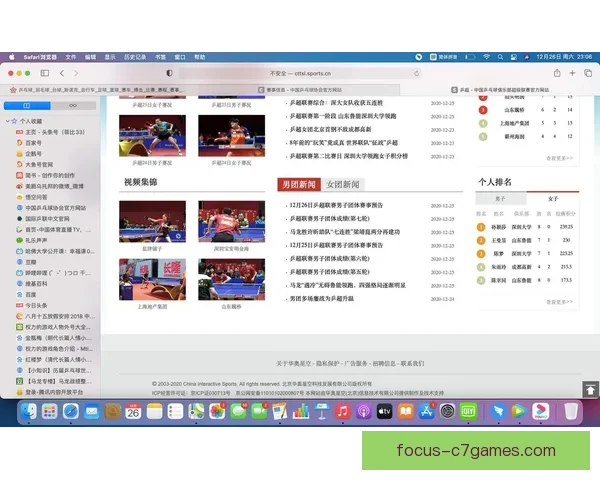
Task: Open FaceTime from the Dock
Action: [x=259, y=411]
